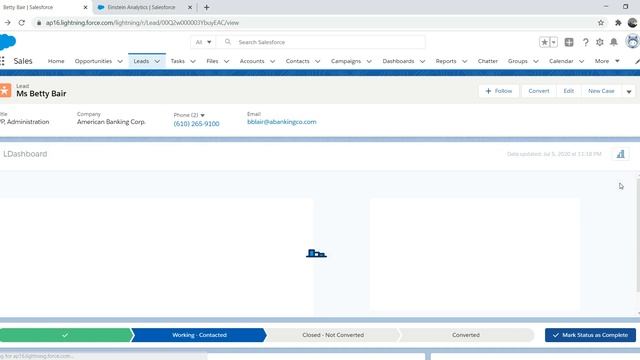This screenshot has height=360, width=640.
Task: Expand the Files tab chevron
Action: click(x=227, y=61)
